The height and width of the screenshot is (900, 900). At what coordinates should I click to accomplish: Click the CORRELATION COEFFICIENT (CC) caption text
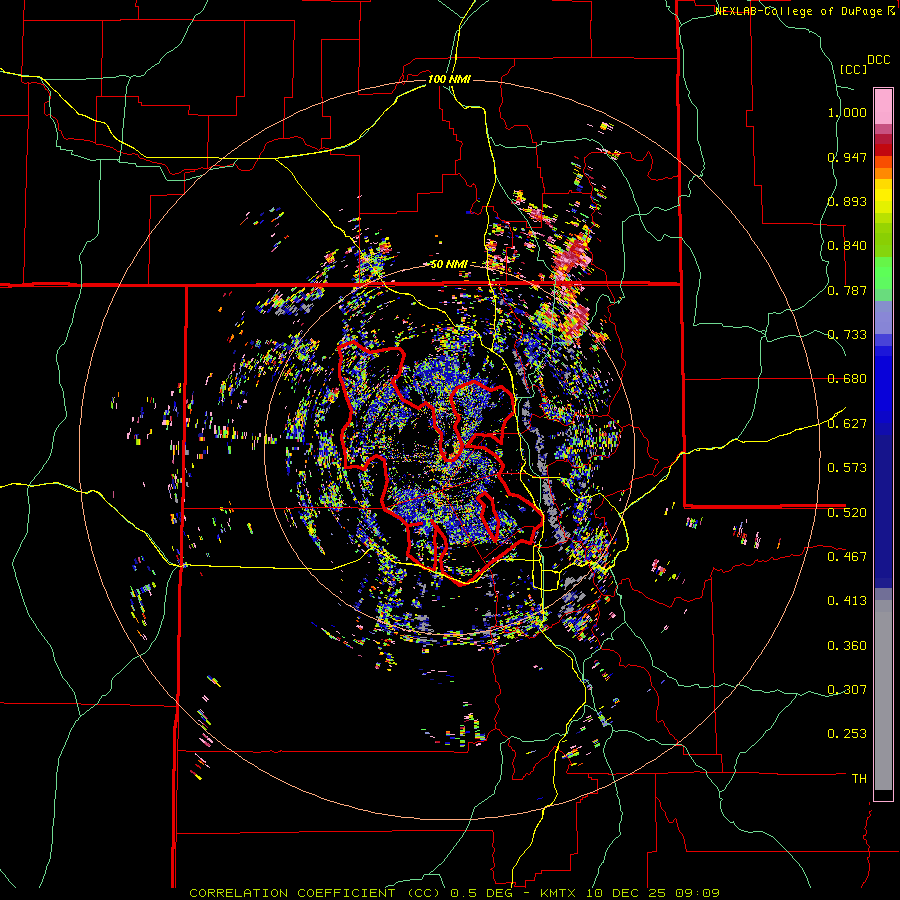click(x=315, y=893)
